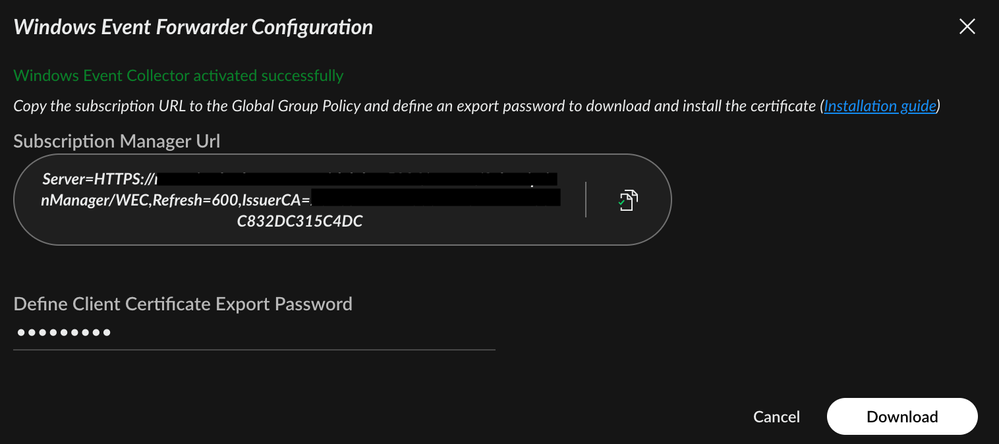Click the 'Define Client Certificate Export Password' label
This screenshot has width=999, height=444.
pos(183,304)
